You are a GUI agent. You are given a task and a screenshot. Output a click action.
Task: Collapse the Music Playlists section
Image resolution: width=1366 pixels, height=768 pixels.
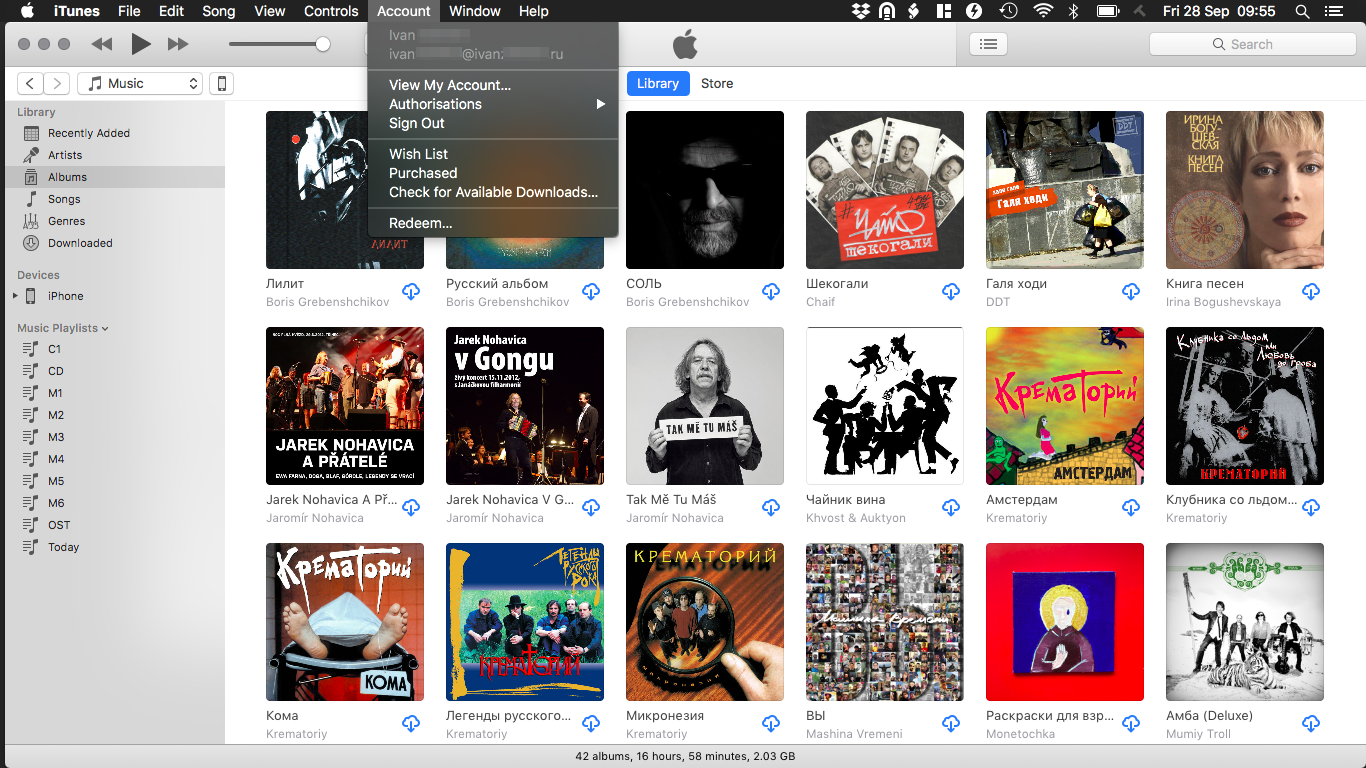[x=105, y=328]
